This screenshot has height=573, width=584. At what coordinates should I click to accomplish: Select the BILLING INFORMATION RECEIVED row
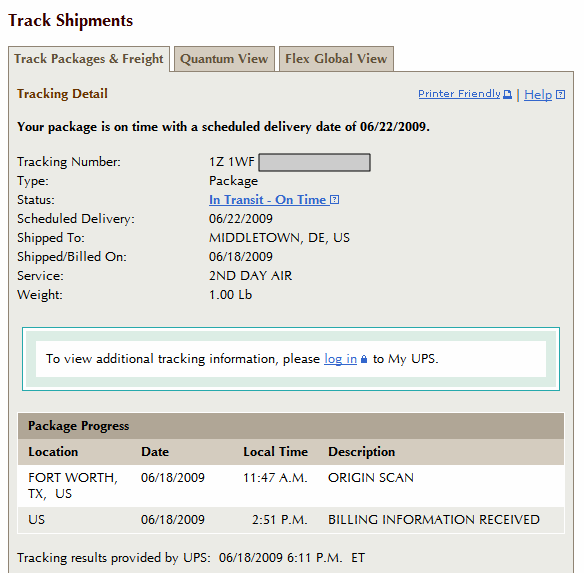coord(291,520)
